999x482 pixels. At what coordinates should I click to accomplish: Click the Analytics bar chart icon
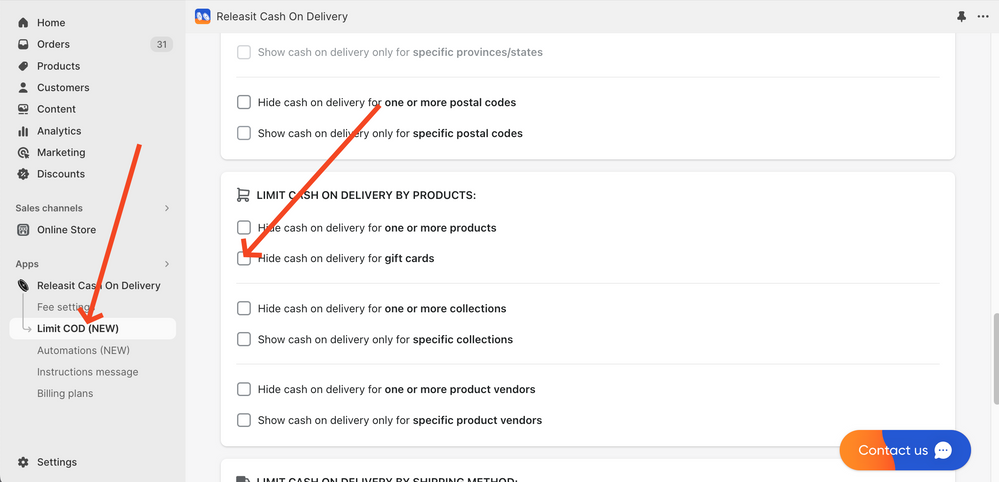[x=23, y=131]
